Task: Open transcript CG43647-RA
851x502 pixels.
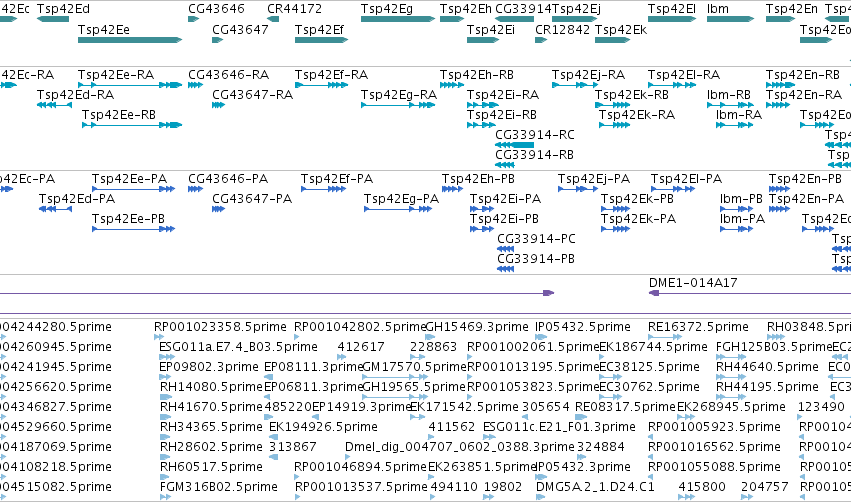Action: click(252, 95)
